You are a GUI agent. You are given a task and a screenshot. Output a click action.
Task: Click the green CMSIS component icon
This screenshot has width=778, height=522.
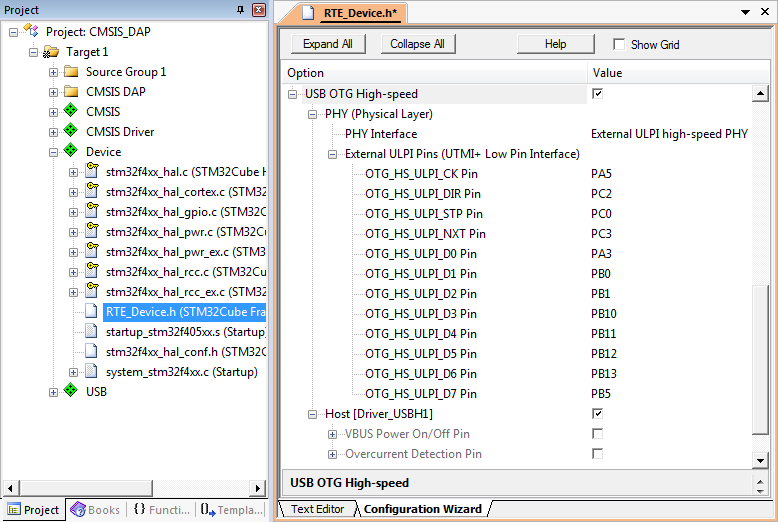pyautogui.click(x=71, y=111)
